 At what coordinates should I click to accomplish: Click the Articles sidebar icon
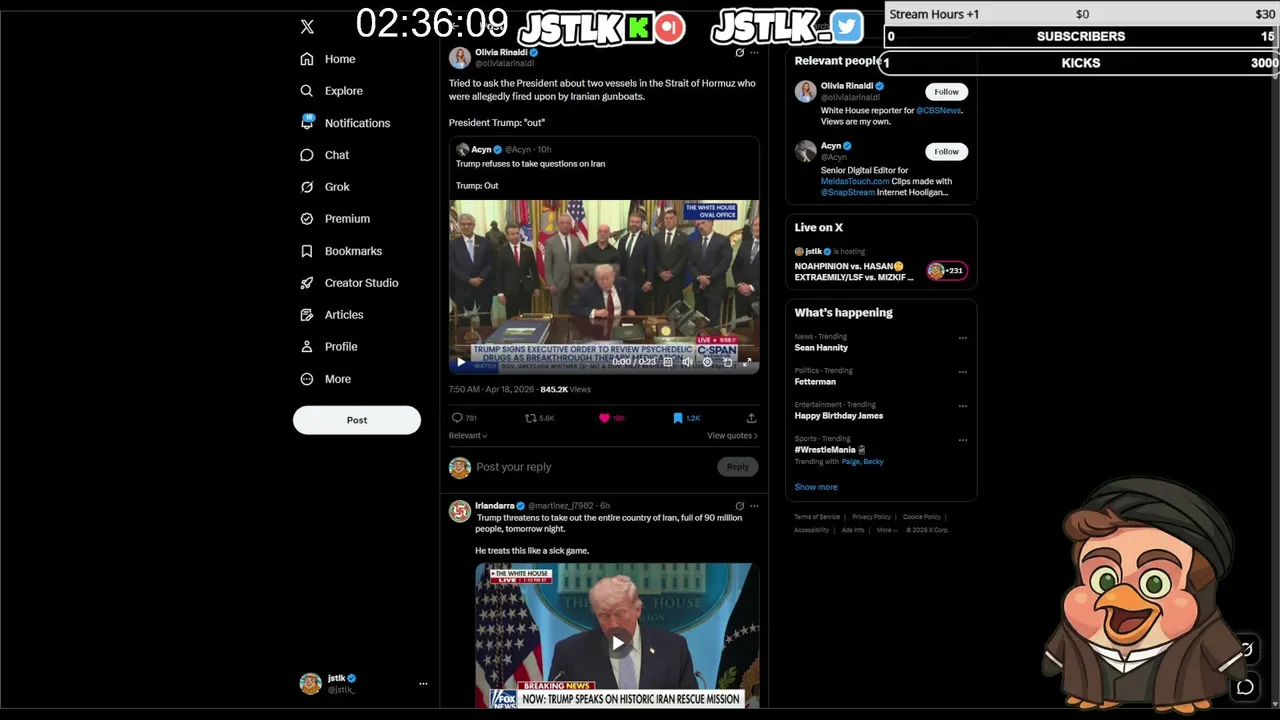pos(307,315)
